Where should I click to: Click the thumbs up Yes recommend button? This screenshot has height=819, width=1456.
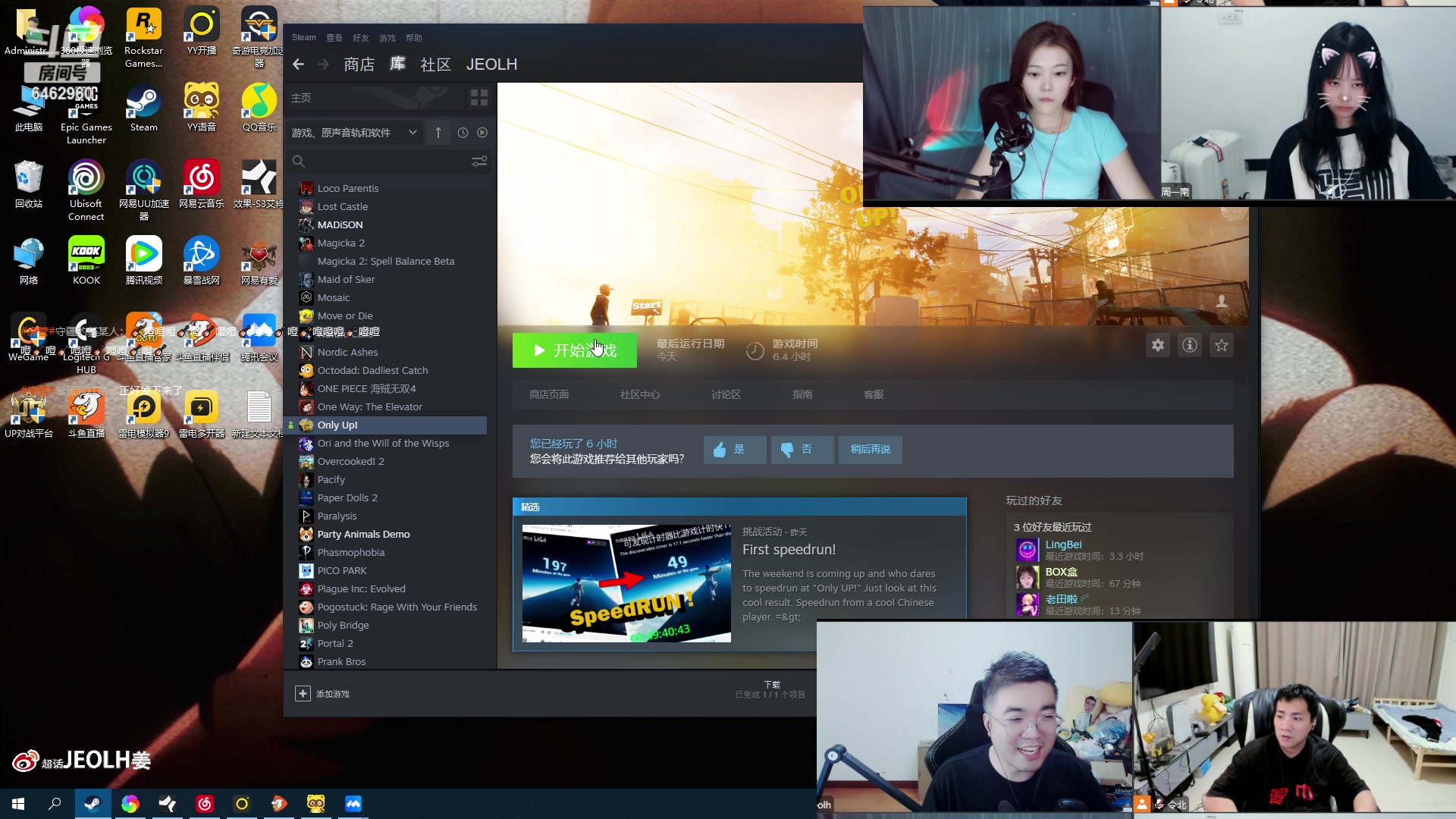click(x=733, y=450)
